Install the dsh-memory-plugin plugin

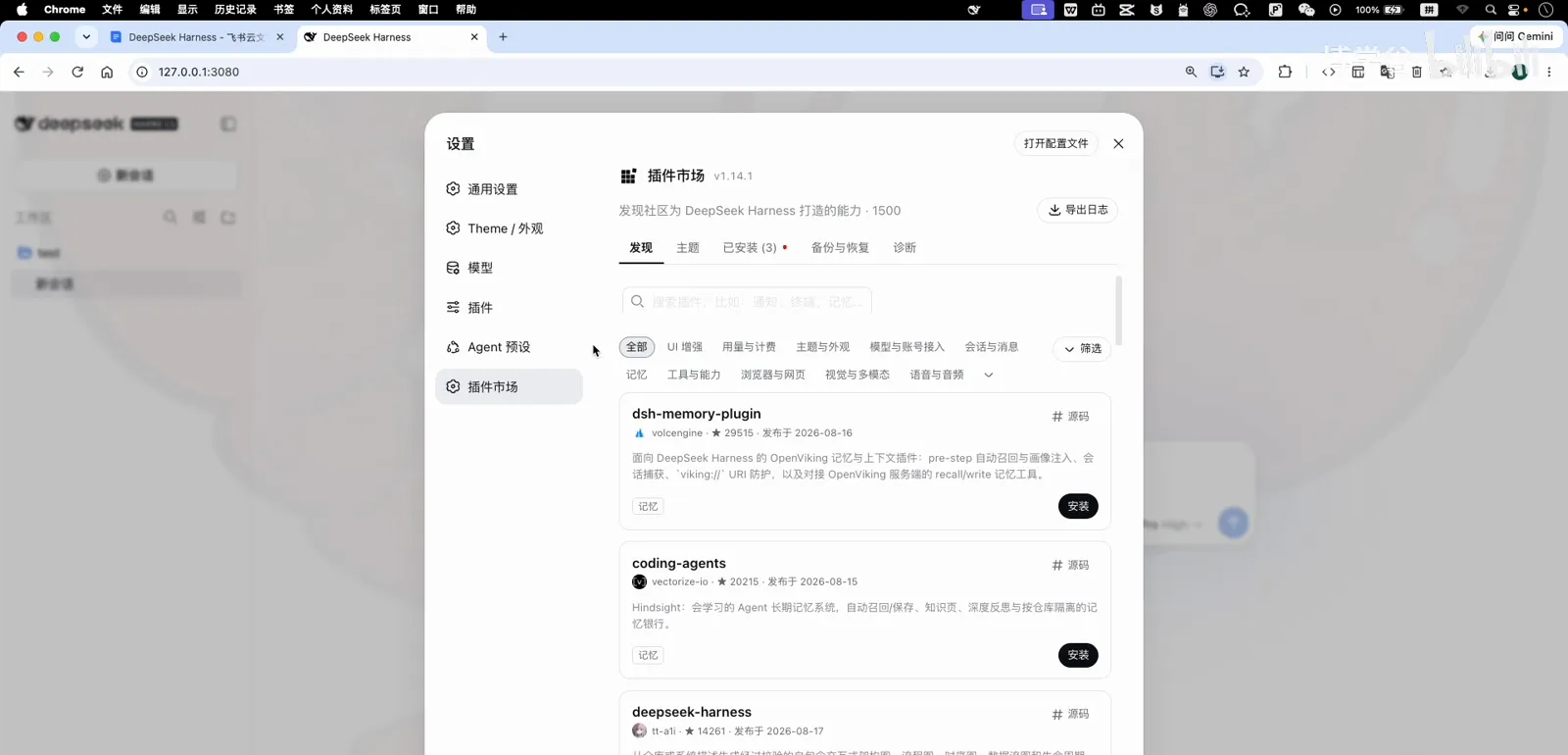[1078, 506]
